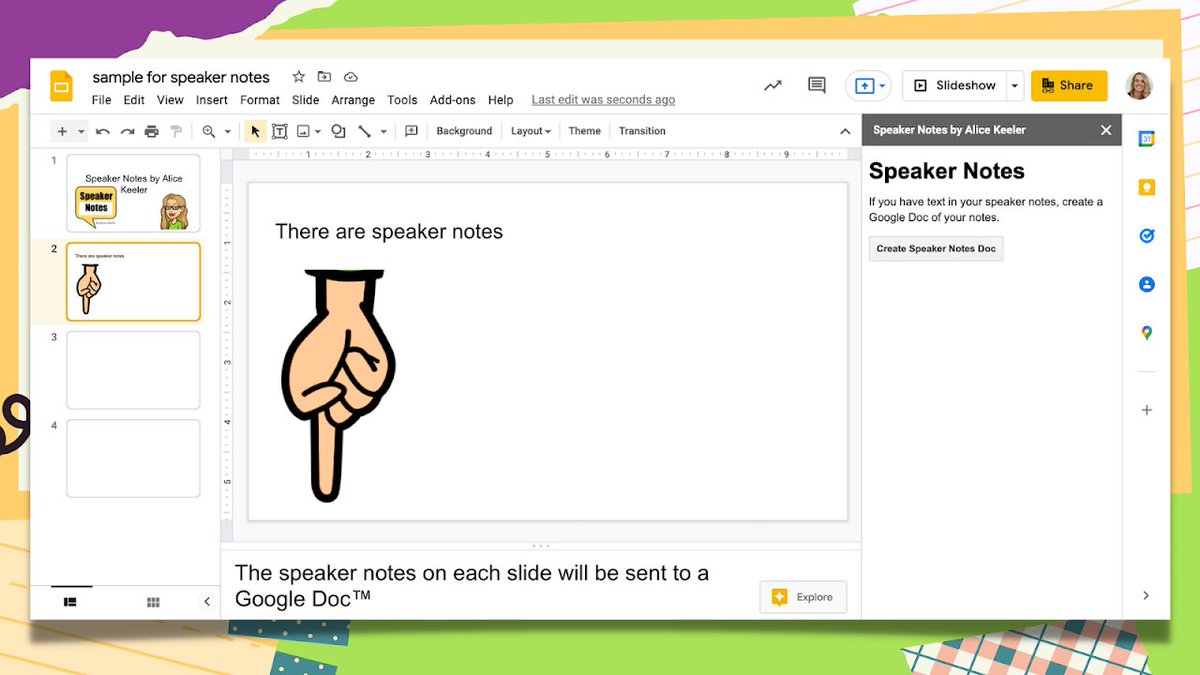Open Google Tasks in the side panel
This screenshot has width=1200, height=675.
tap(1144, 235)
